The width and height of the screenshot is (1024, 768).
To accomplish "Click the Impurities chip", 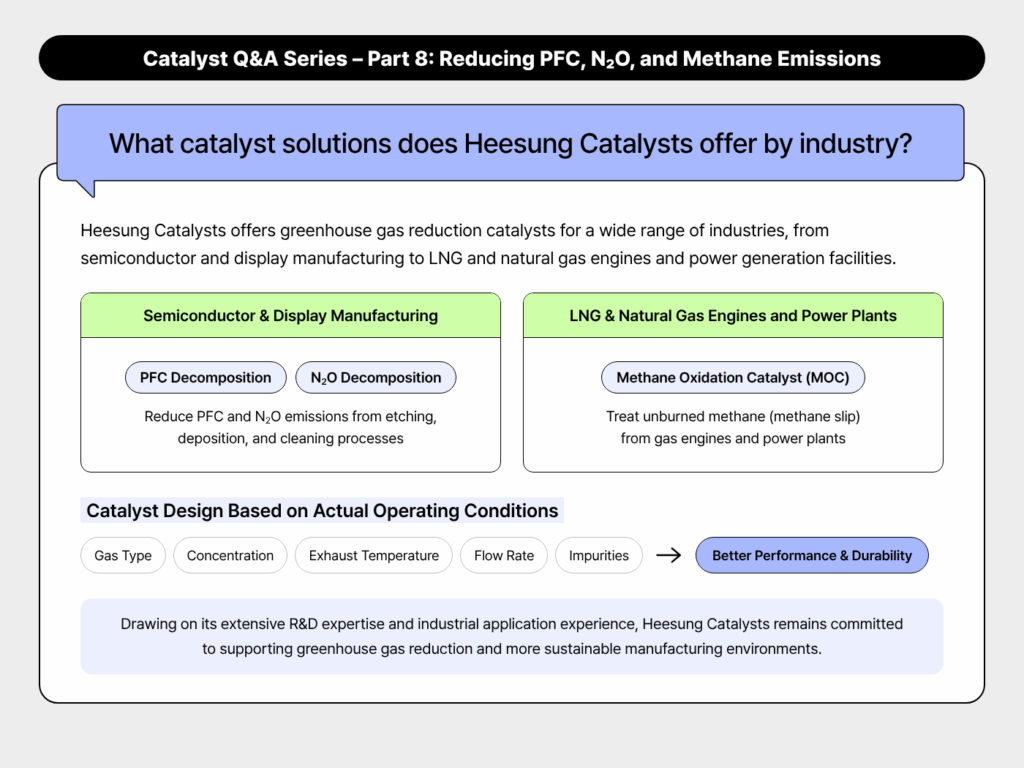I will [599, 555].
